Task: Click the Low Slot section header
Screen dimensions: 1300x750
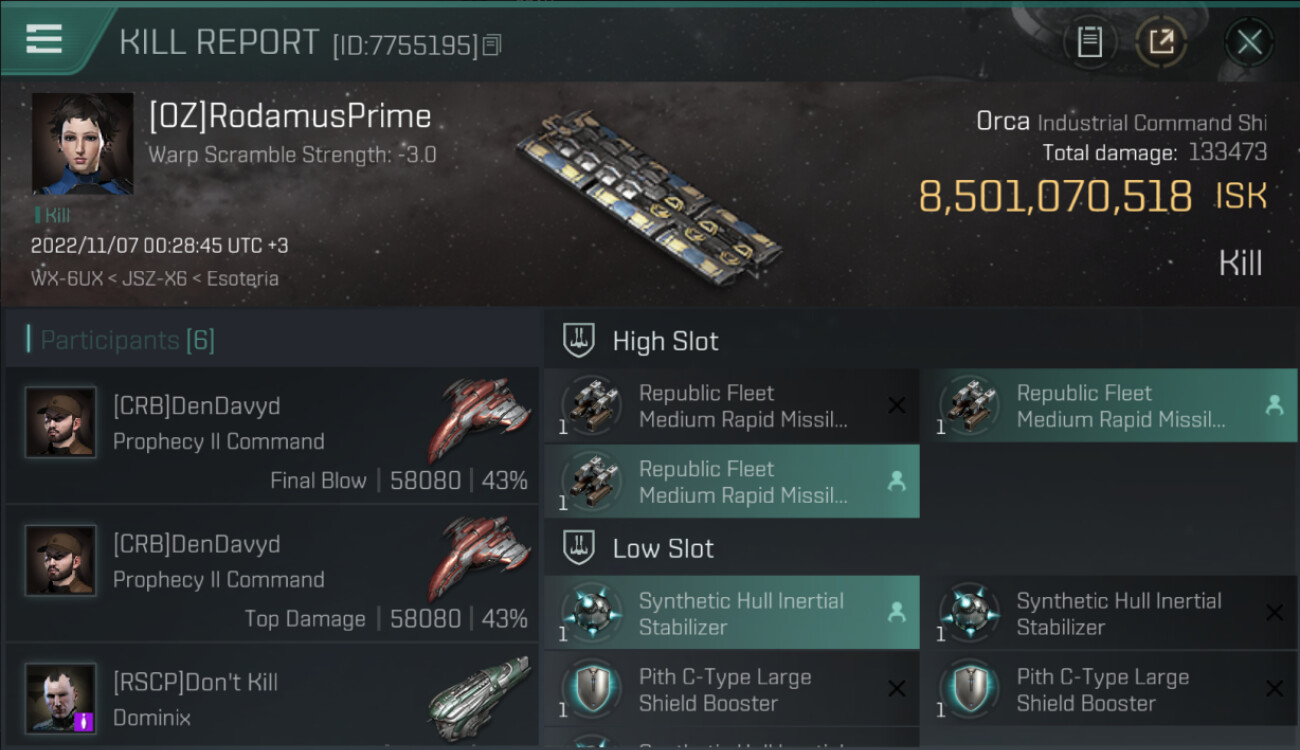Action: point(663,548)
